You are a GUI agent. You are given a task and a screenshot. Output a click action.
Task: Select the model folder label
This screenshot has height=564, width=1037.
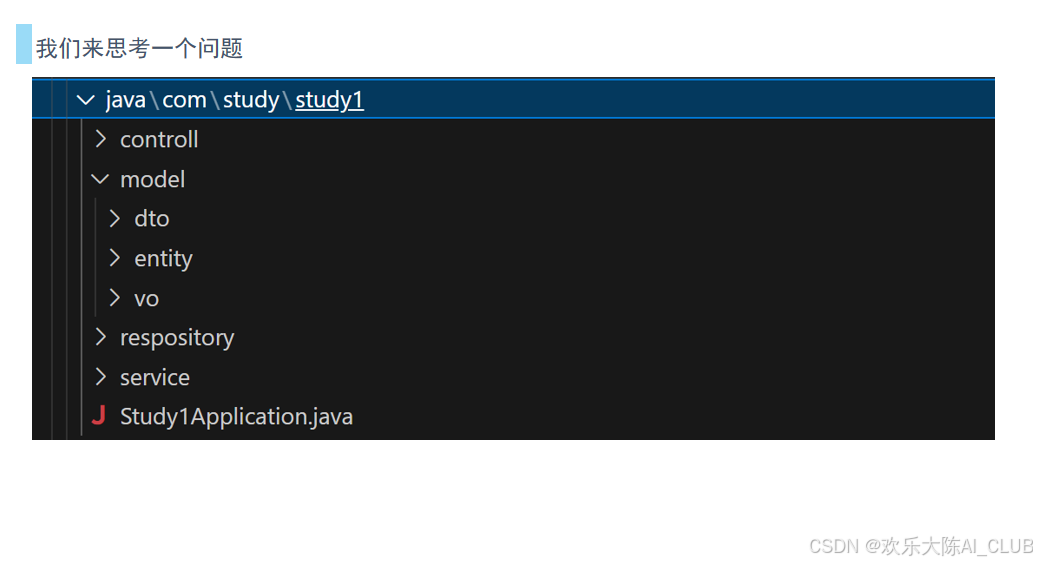(x=153, y=179)
